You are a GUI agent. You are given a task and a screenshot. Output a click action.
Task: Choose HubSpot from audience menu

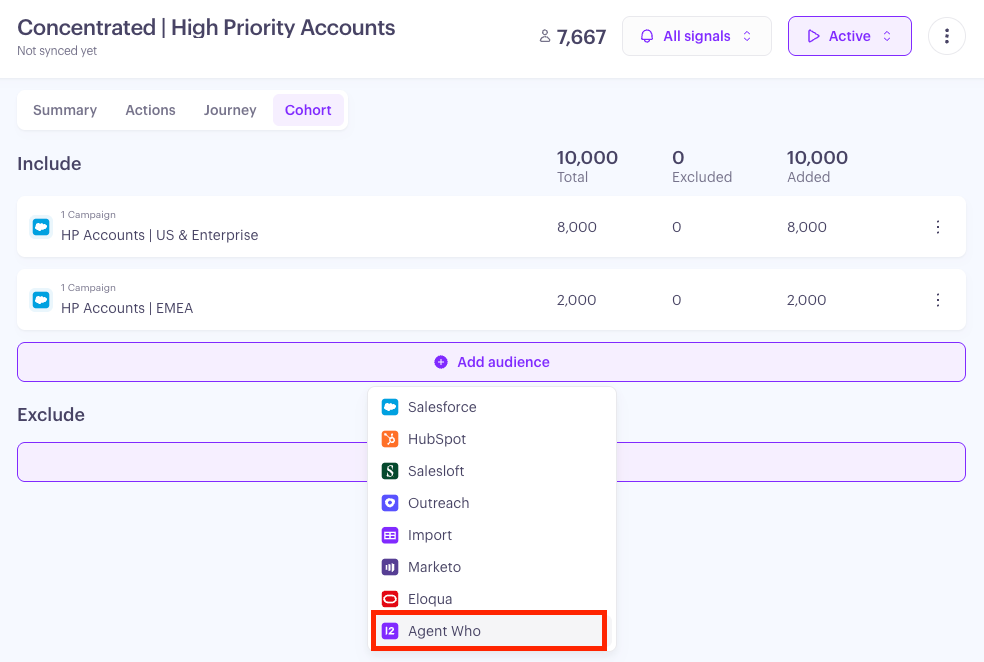tap(491, 439)
